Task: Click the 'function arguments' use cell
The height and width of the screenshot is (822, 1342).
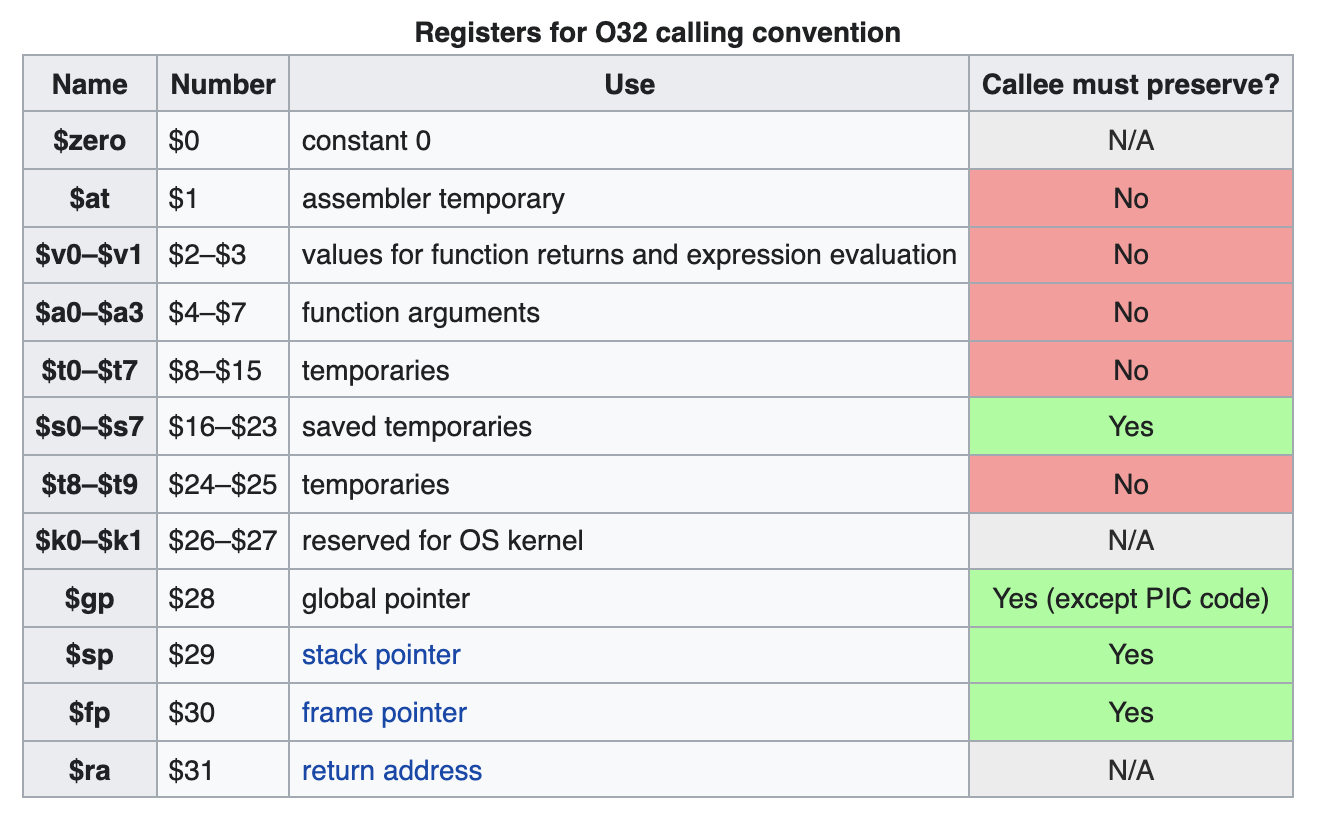Action: click(x=420, y=313)
